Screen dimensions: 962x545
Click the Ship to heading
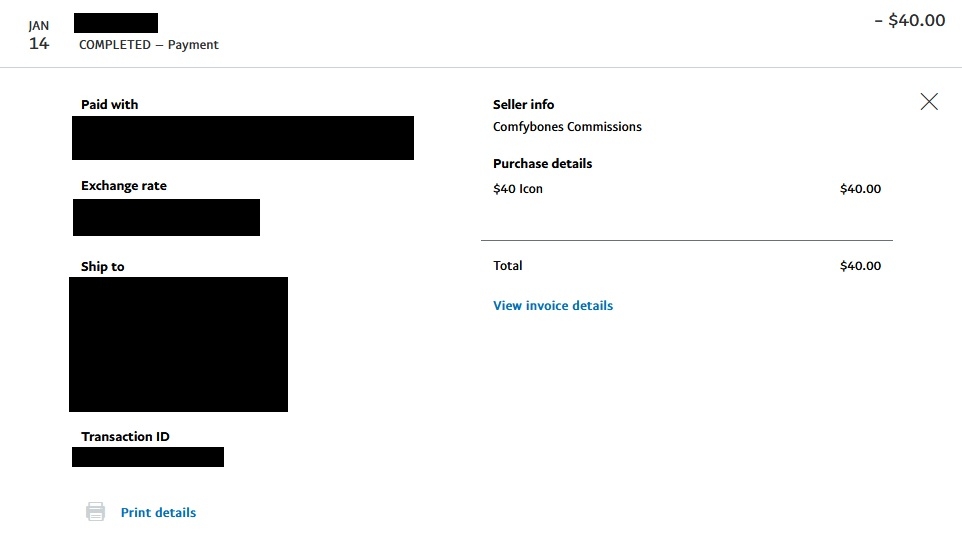point(103,267)
